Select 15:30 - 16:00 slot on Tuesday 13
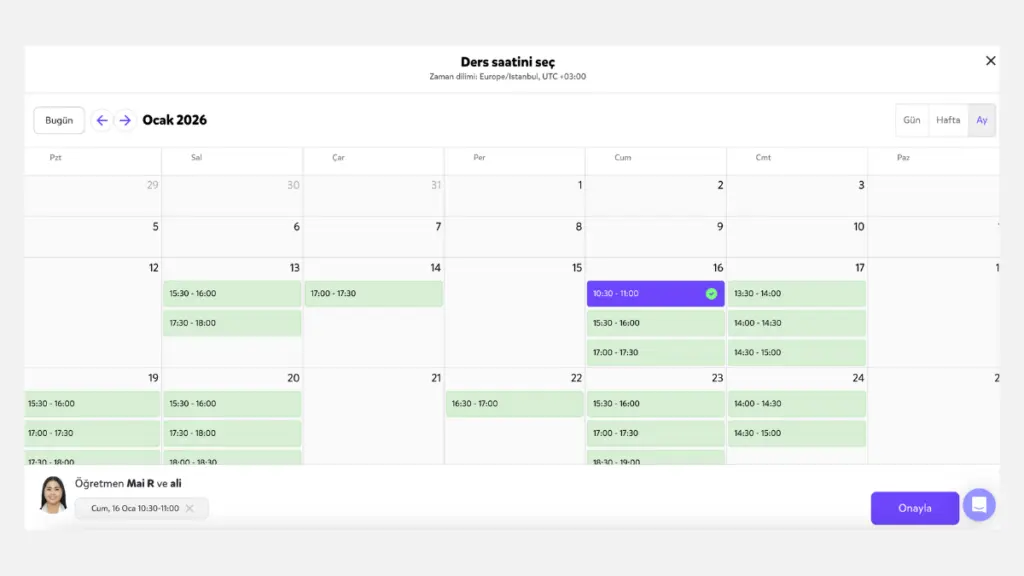The width and height of the screenshot is (1024, 576). [232, 294]
